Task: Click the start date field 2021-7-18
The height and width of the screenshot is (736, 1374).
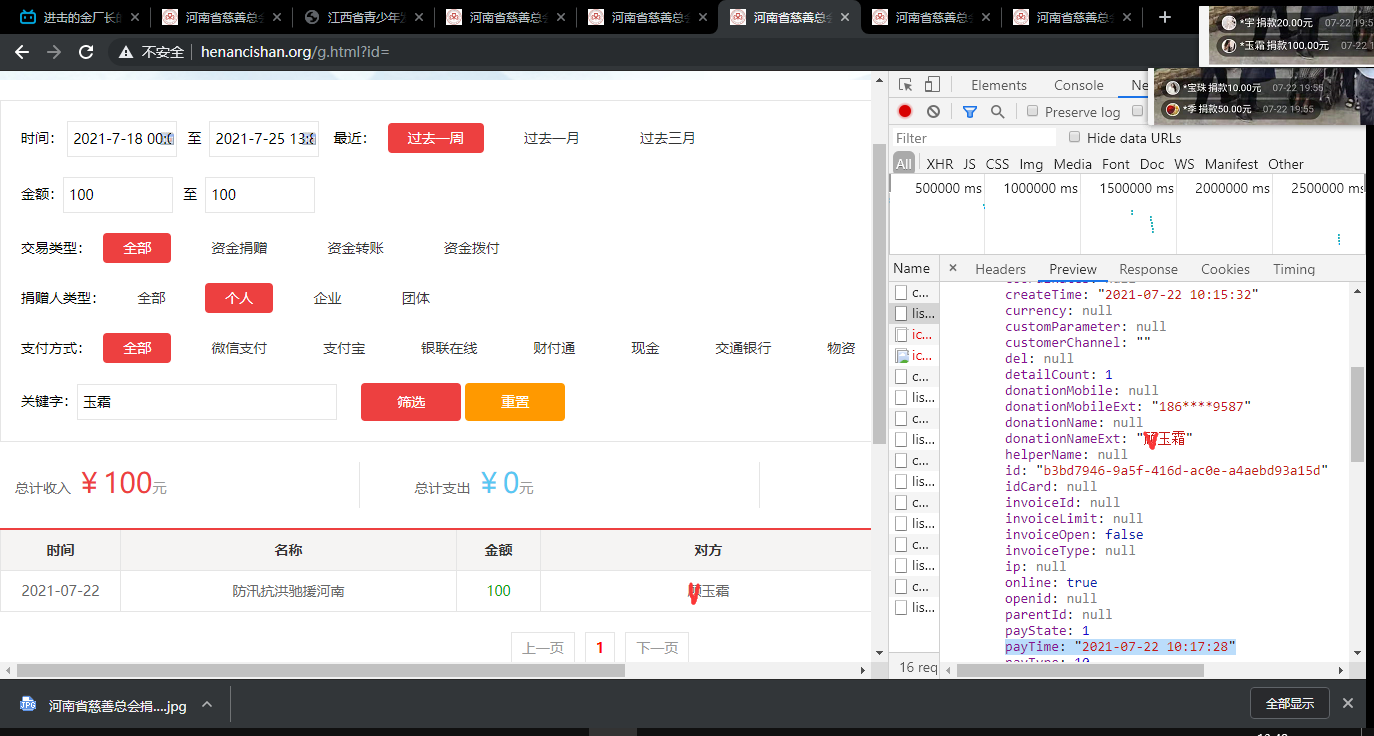Action: [x=122, y=138]
